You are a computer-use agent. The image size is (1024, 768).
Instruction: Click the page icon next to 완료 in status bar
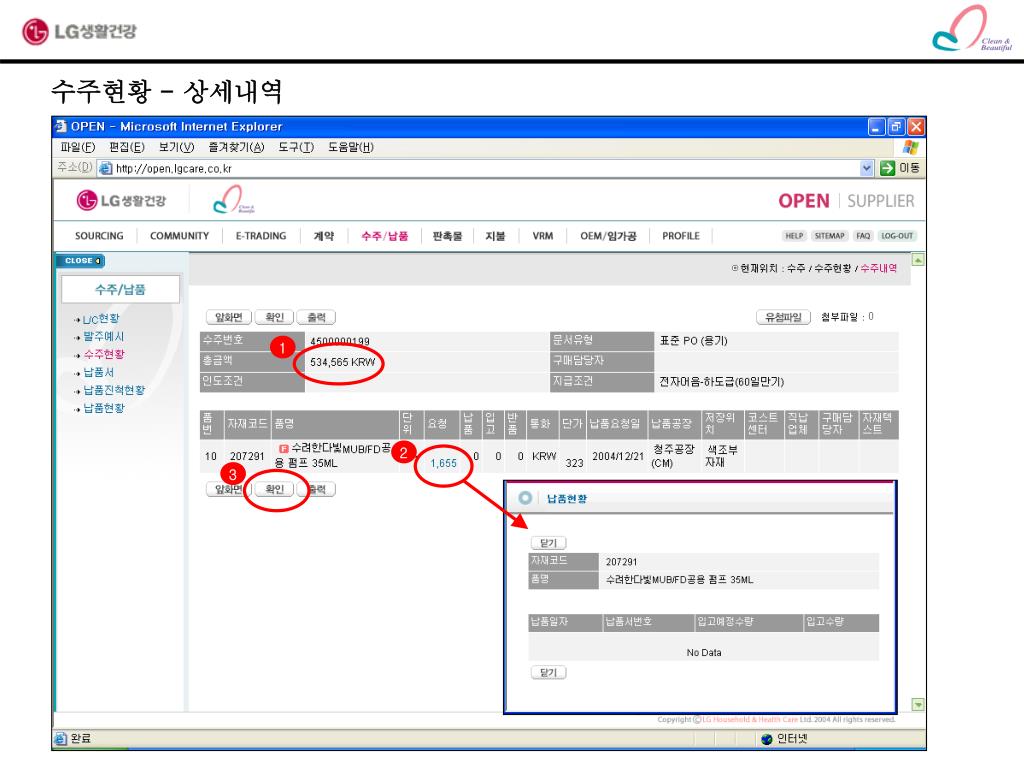pos(61,739)
